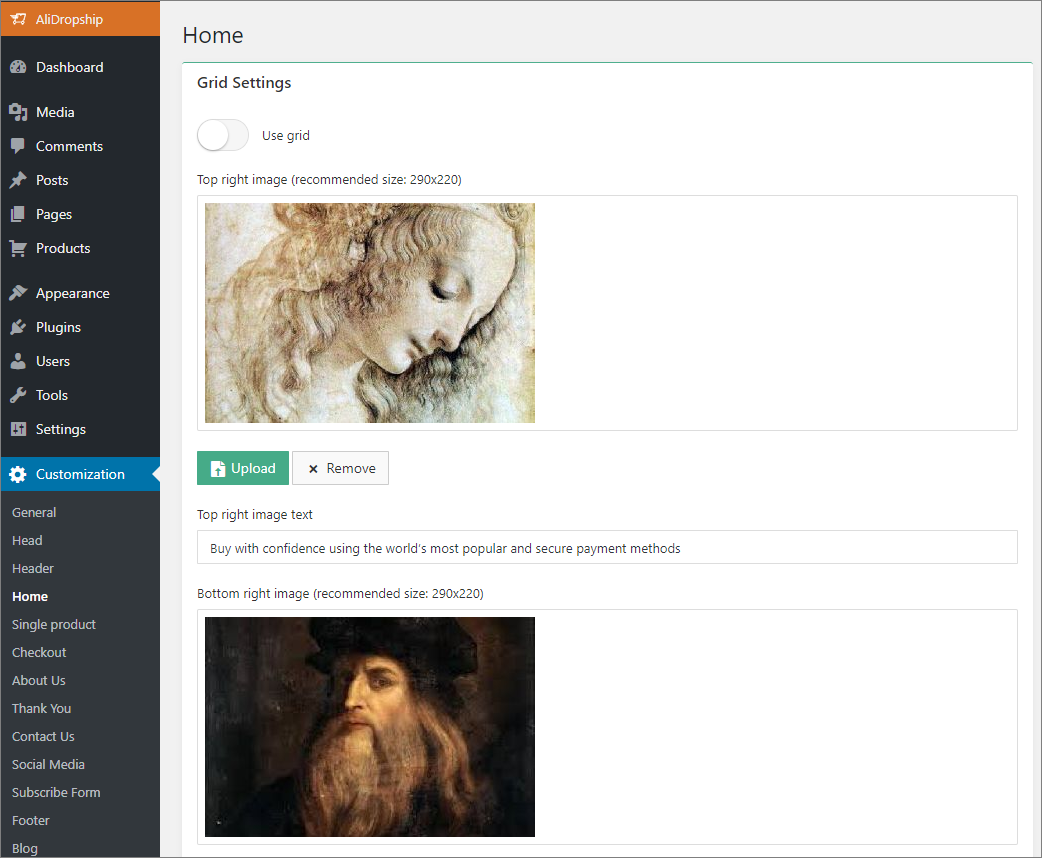Open Blog customization

[x=25, y=849]
